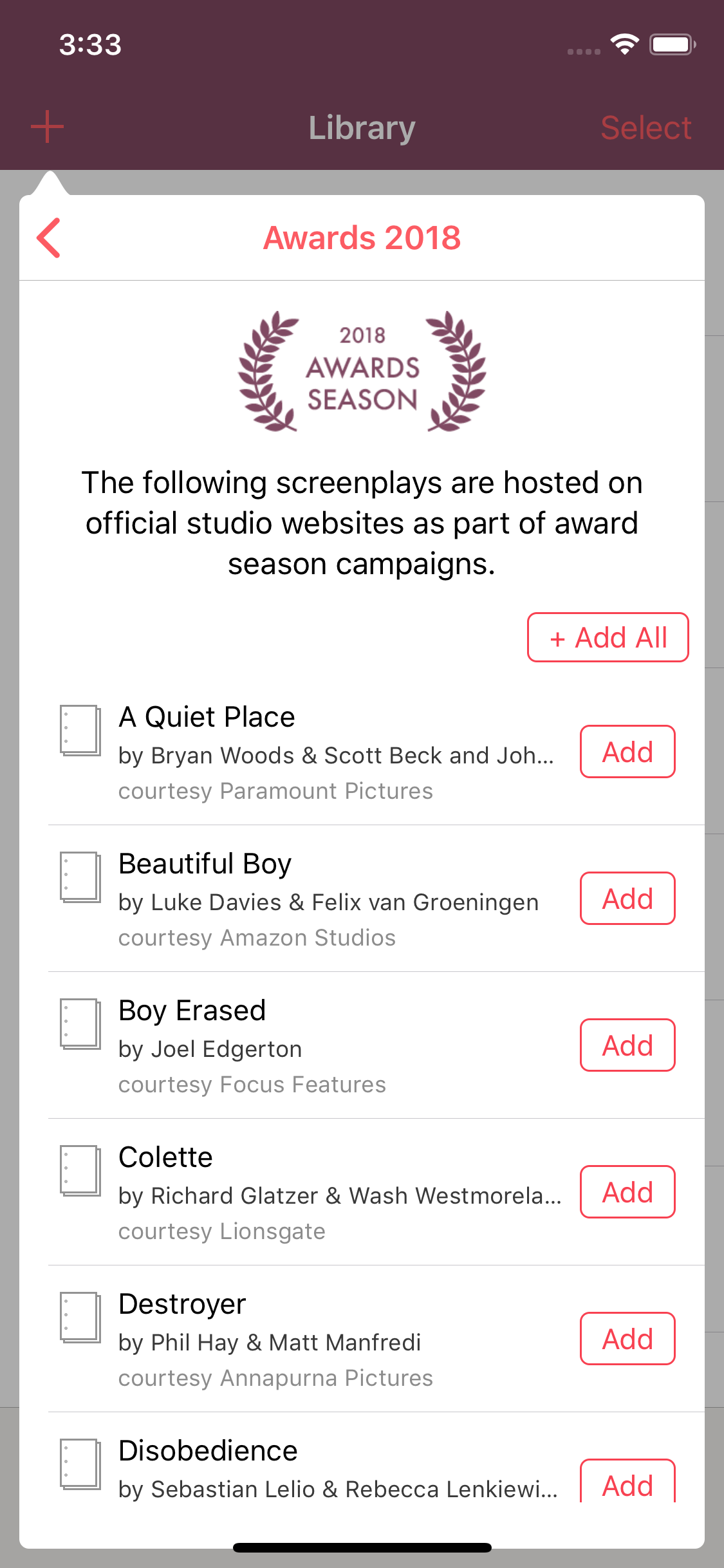Add the Boy Erased screenplay
Image resolution: width=724 pixels, height=1568 pixels.
coord(627,1045)
